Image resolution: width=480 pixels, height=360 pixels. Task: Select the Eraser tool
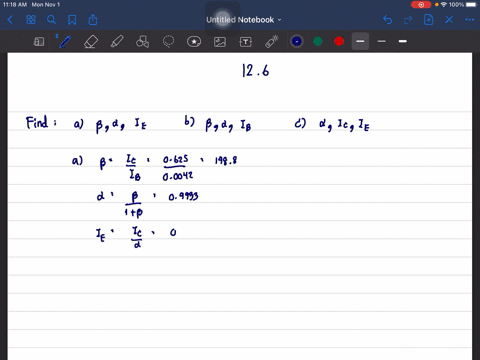91,42
